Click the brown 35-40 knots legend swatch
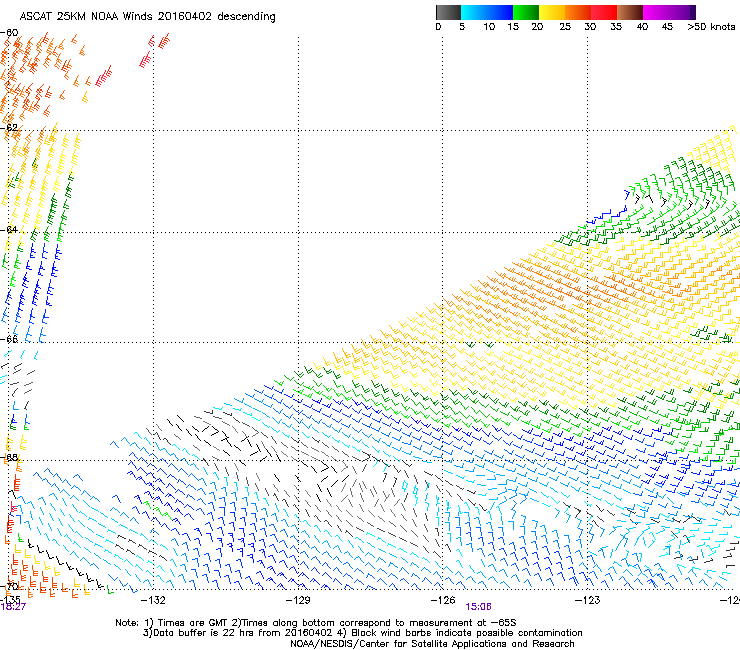The height and width of the screenshot is (650, 740). (630, 12)
